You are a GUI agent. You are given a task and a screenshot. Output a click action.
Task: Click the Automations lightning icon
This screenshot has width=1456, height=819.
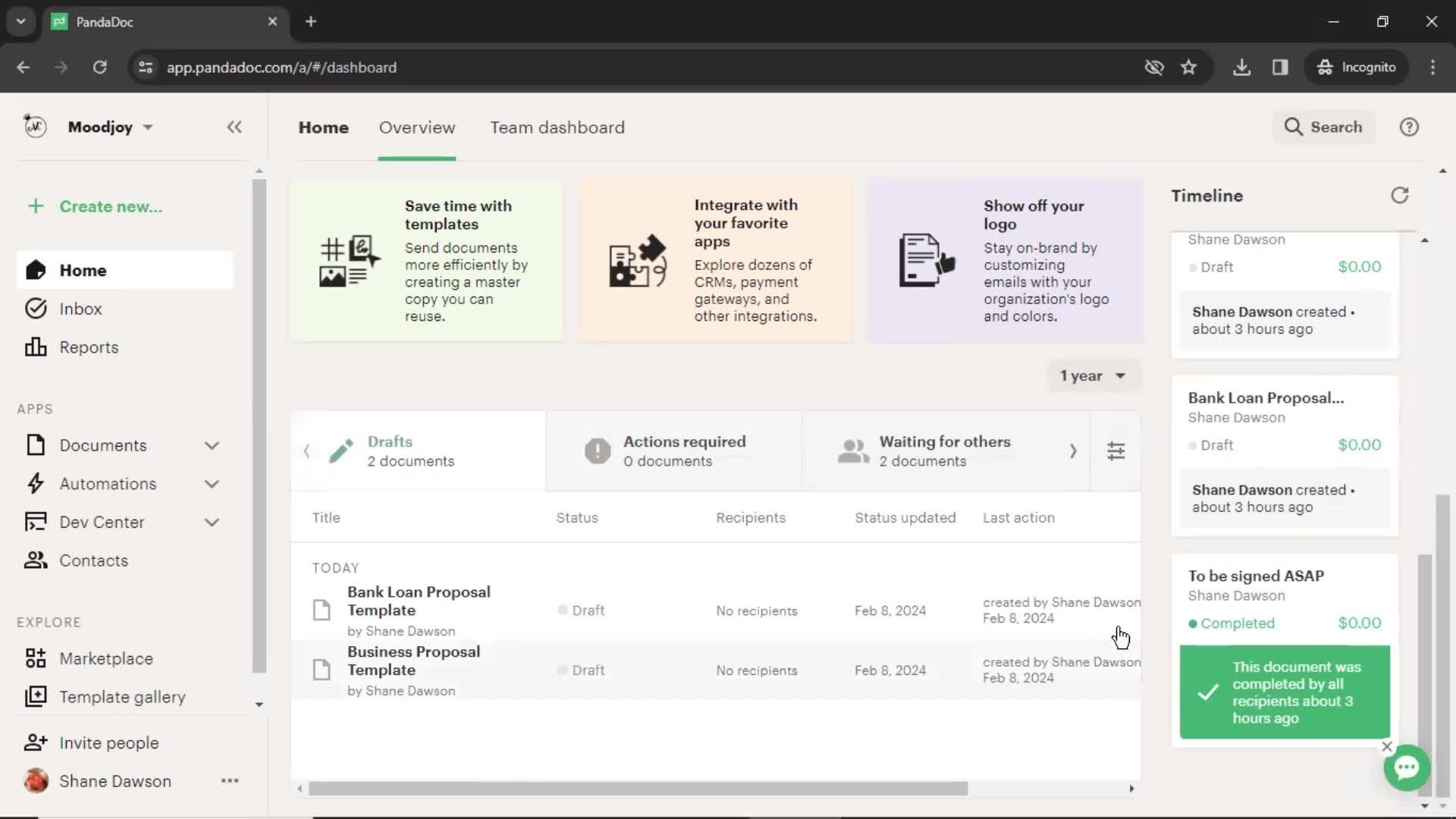[36, 484]
